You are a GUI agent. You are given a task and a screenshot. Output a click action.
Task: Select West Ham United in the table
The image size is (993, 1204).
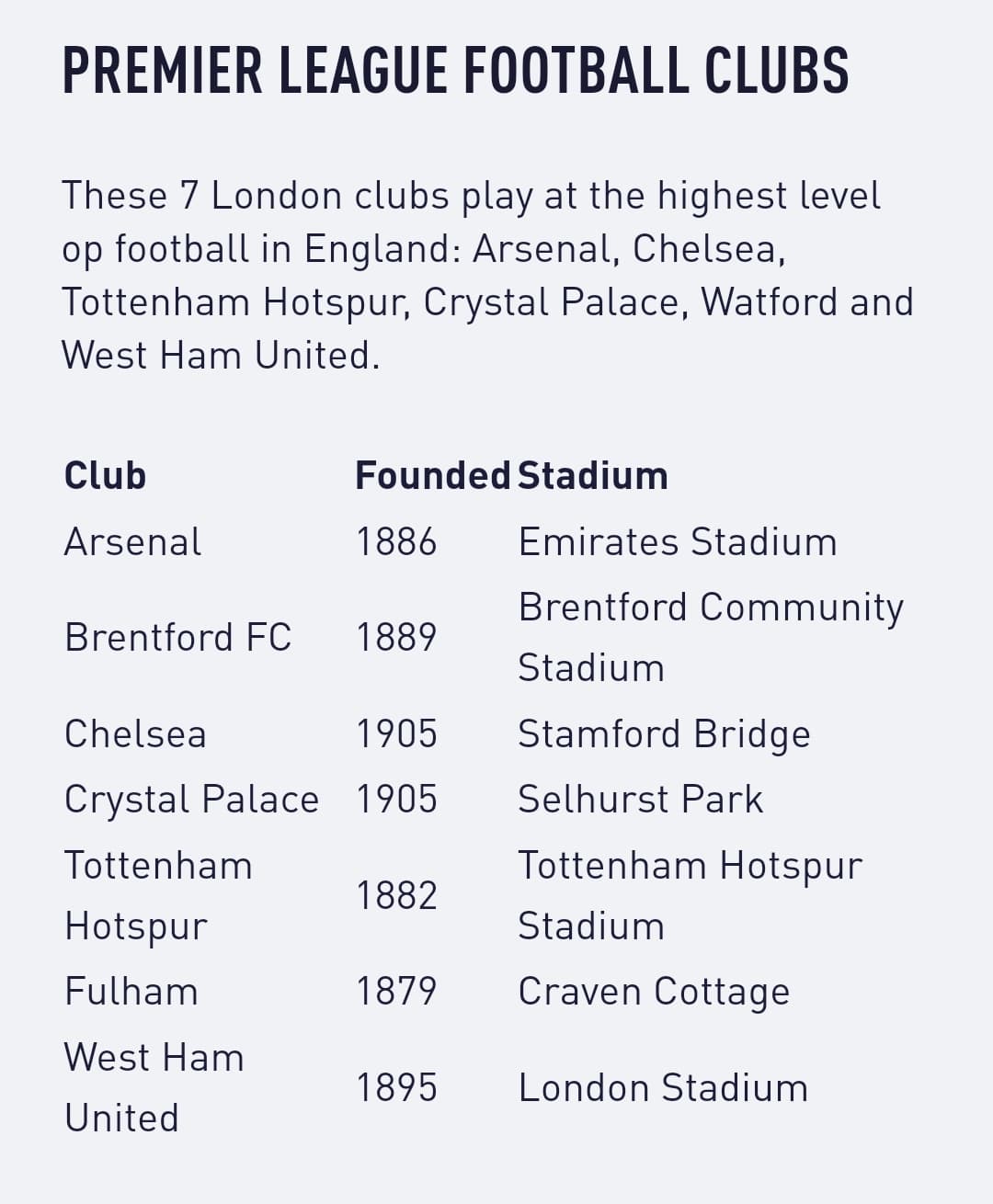pyautogui.click(x=154, y=1088)
